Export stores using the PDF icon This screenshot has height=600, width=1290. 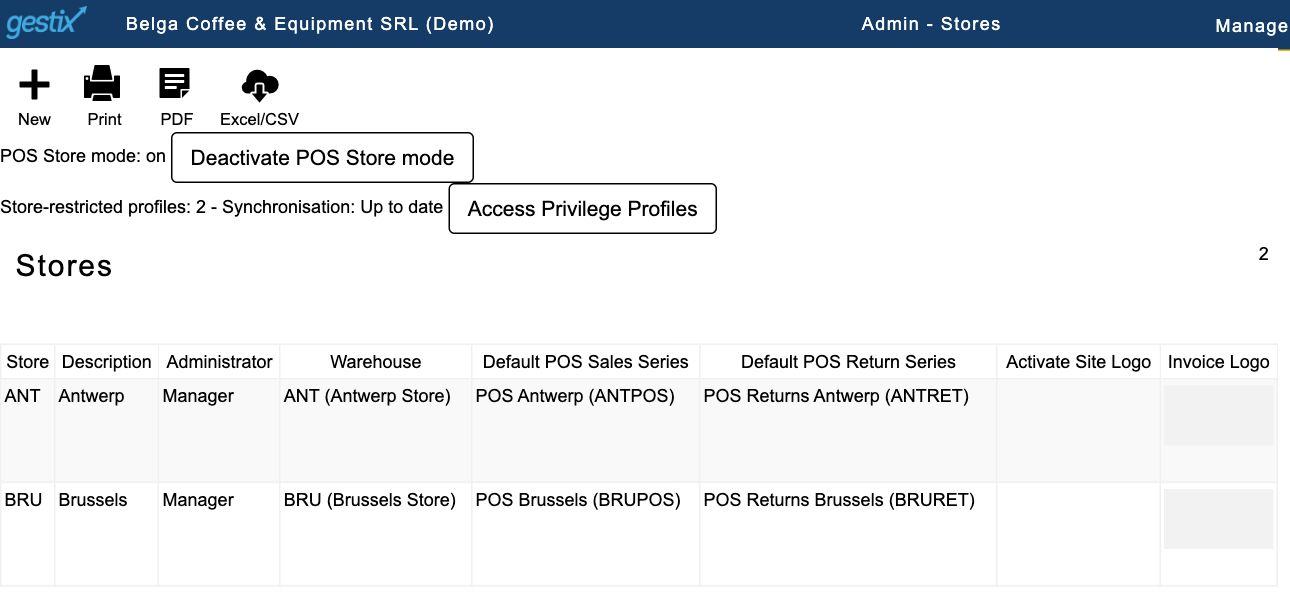176,85
